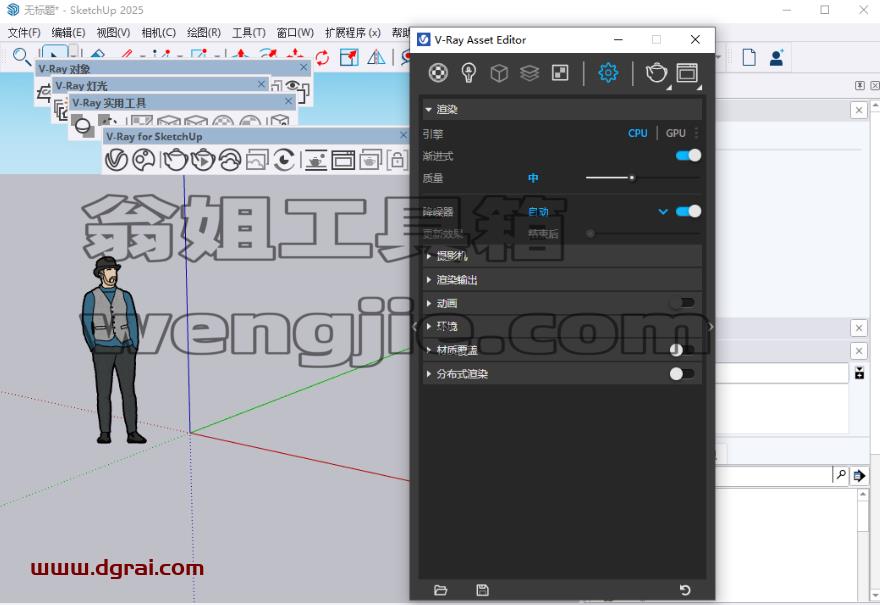This screenshot has width=880, height=605.
Task: Expand the 动画 section arrow
Action: [x=429, y=303]
